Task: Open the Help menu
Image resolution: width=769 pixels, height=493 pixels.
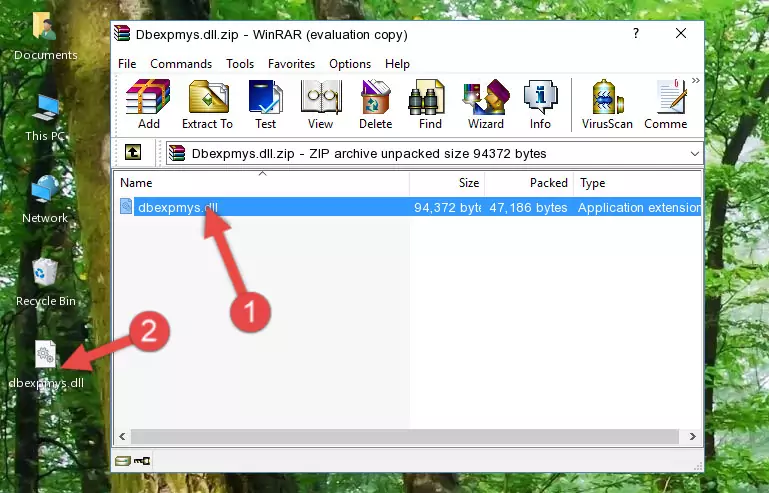Action: pyautogui.click(x=397, y=64)
